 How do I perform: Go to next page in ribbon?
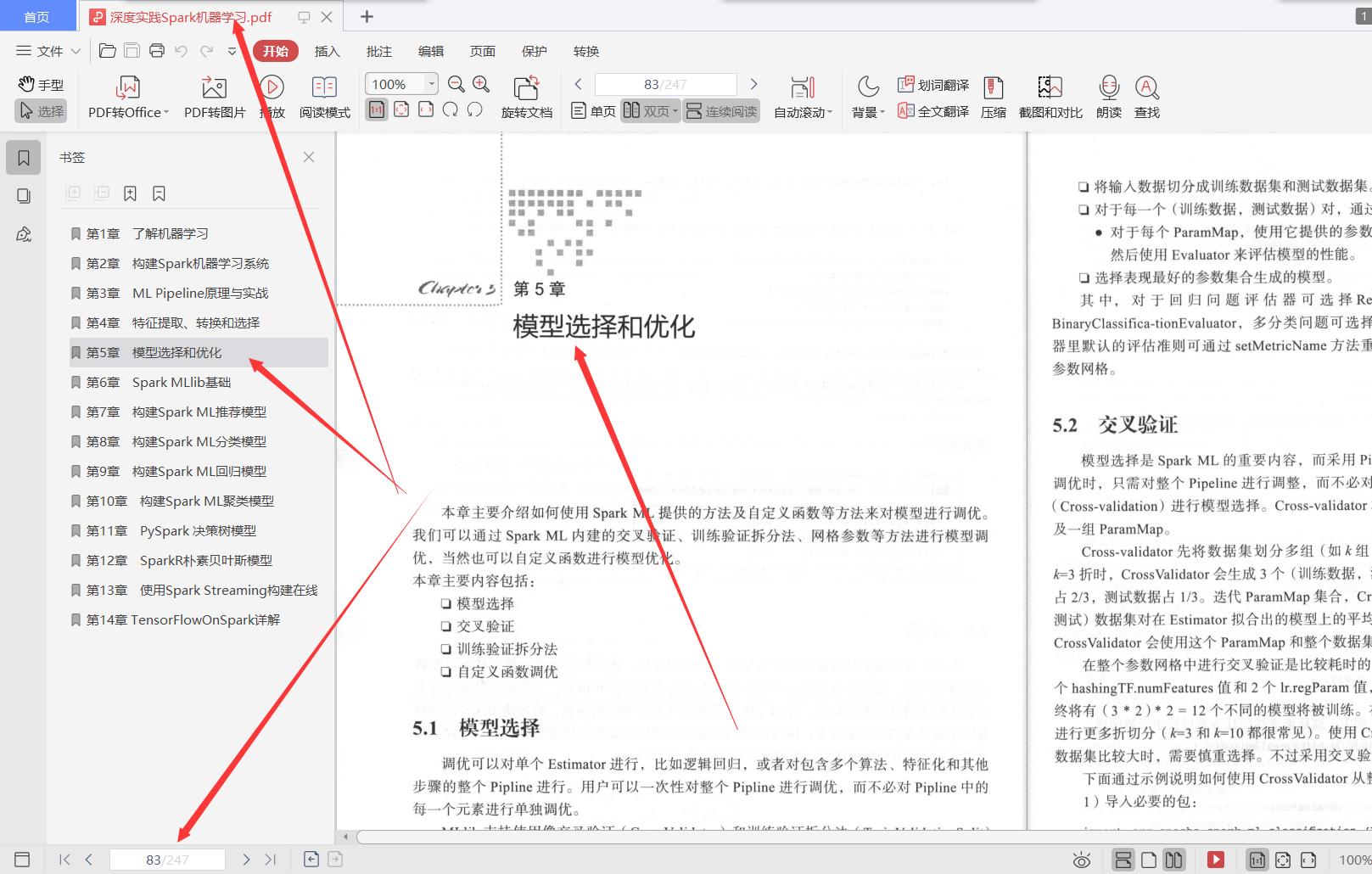pos(753,84)
